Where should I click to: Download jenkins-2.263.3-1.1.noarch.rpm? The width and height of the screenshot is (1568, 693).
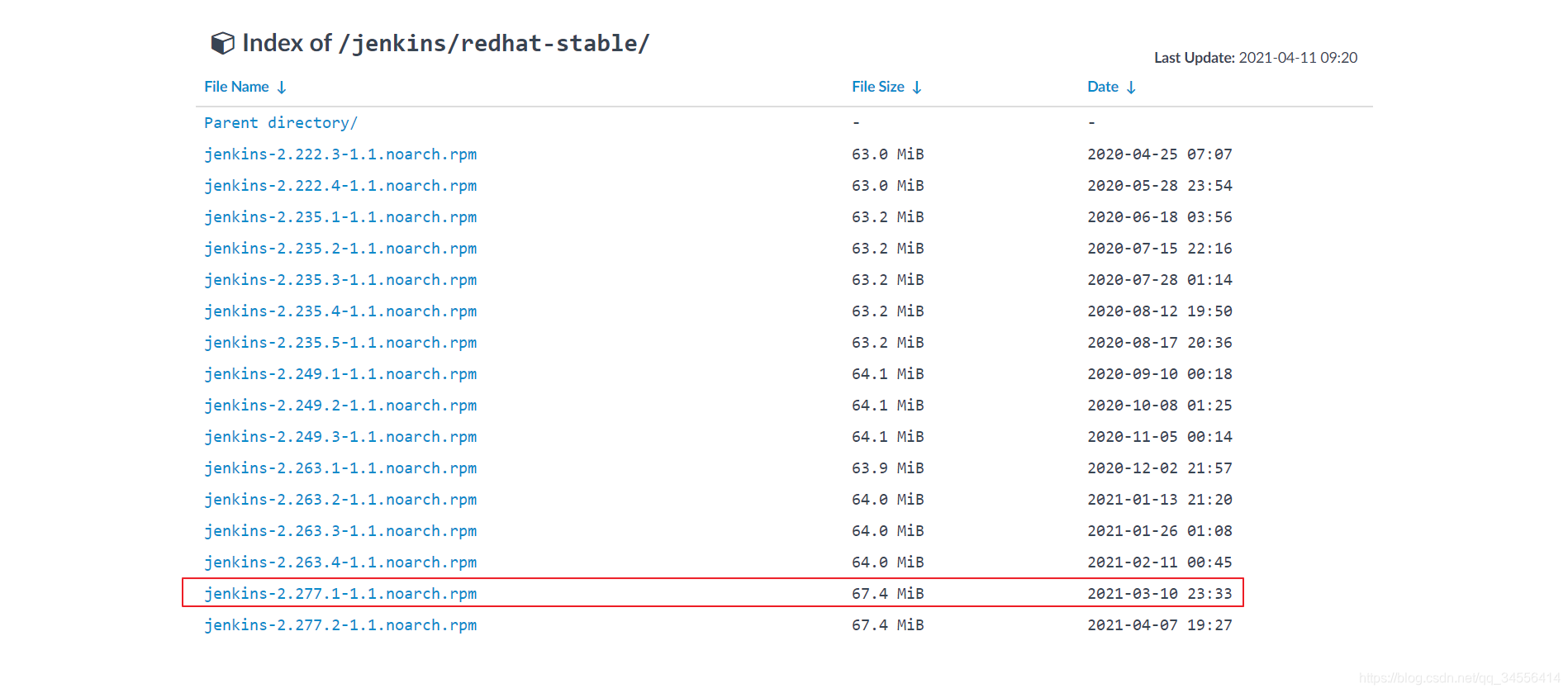coord(340,531)
